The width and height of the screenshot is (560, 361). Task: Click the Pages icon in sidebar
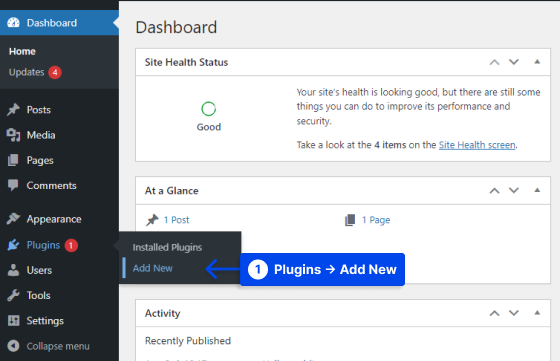[13, 160]
